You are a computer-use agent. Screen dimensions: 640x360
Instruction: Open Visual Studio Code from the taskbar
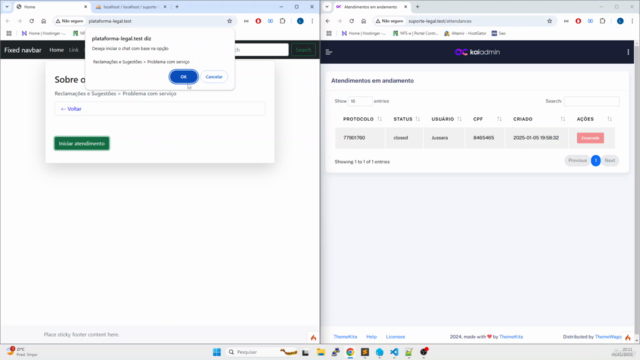point(394,352)
